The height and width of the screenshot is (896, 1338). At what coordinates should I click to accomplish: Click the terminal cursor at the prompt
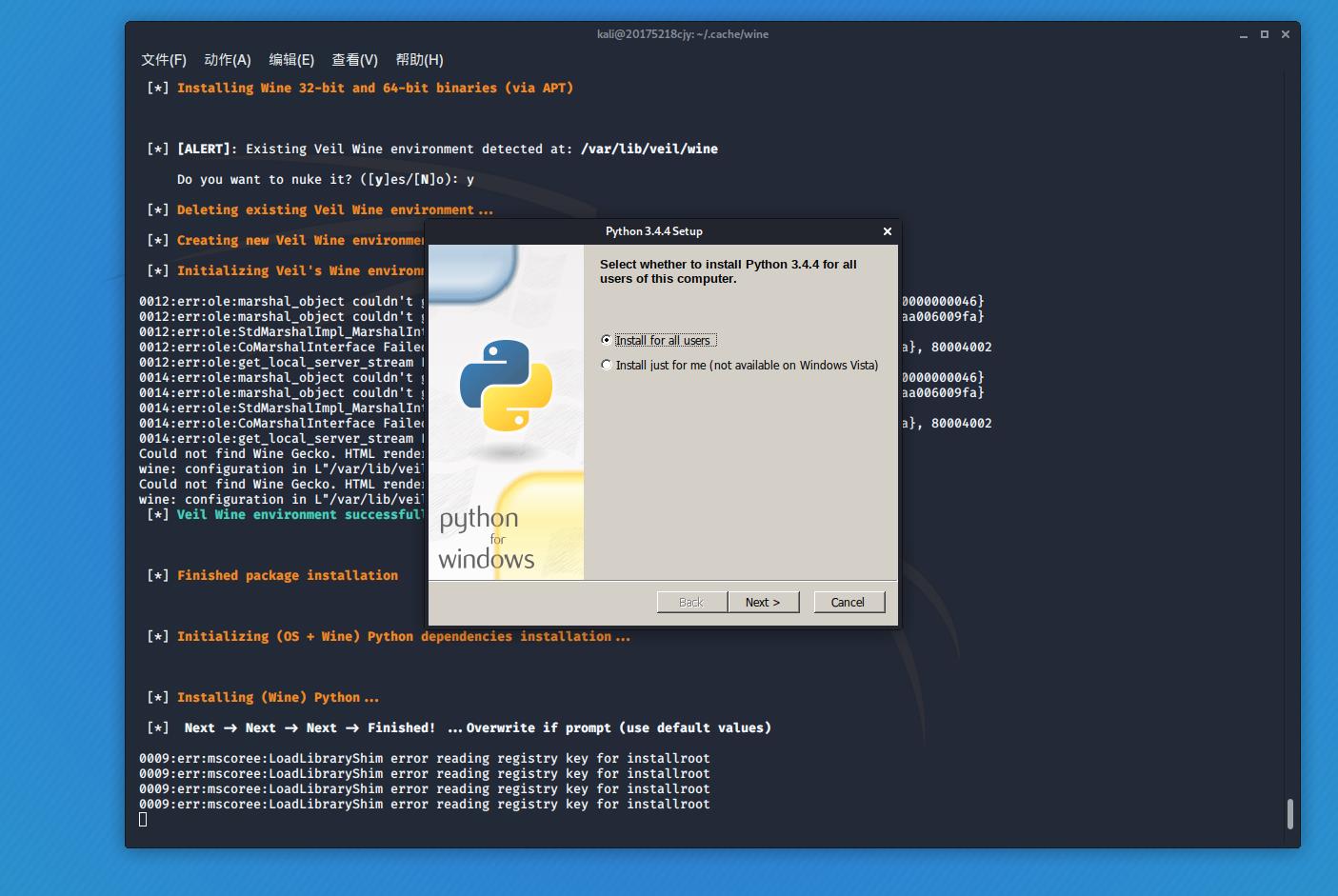[x=143, y=820]
